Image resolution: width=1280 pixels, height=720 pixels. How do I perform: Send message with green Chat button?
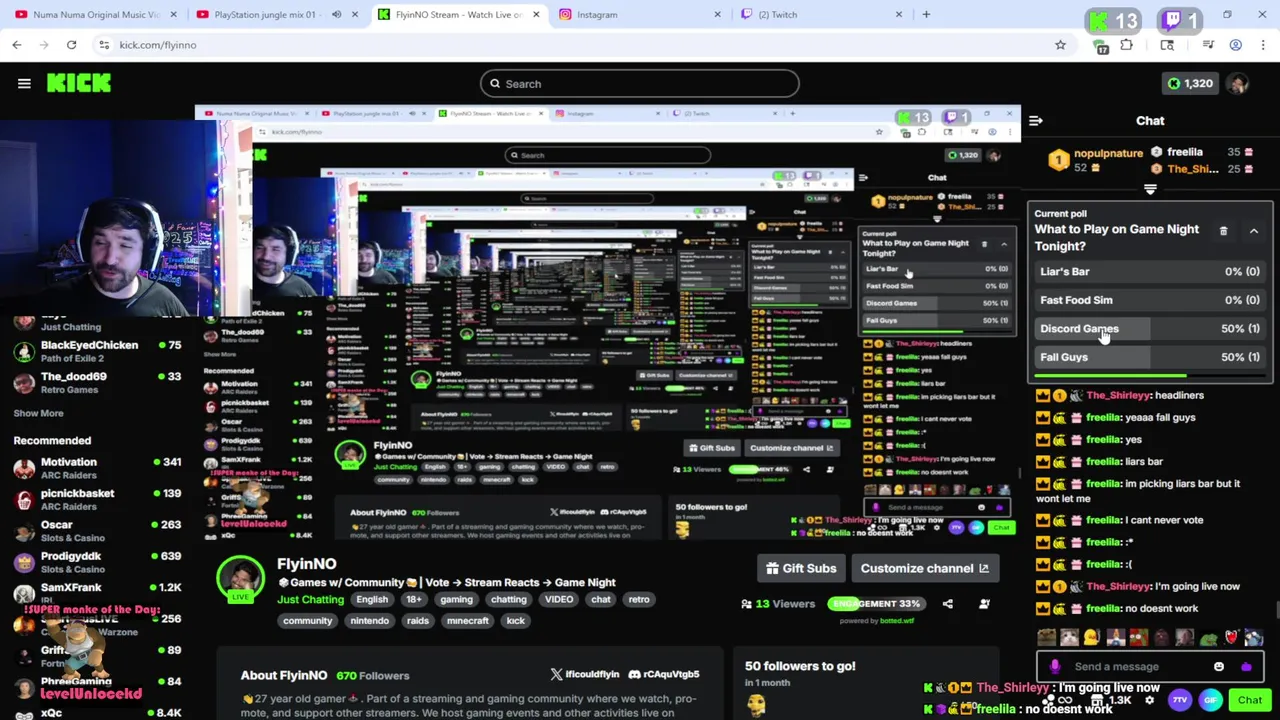(x=1250, y=701)
